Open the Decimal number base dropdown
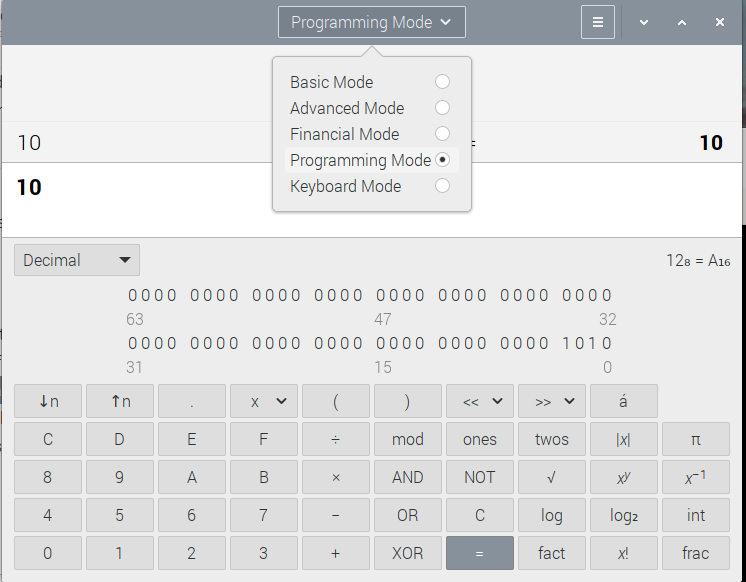Viewport: 746px width, 582px height. click(77, 260)
